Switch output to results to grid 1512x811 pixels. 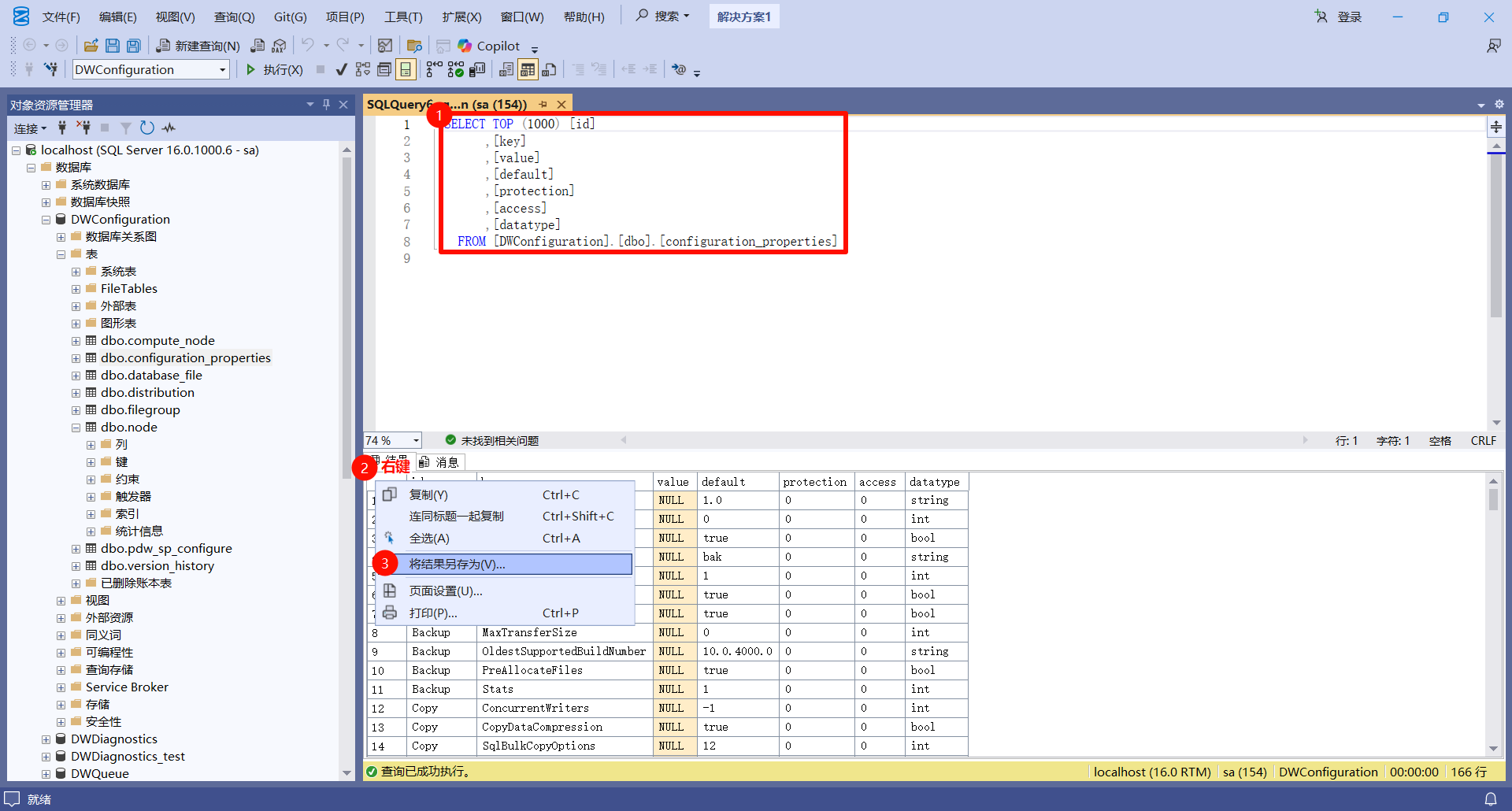coord(528,69)
